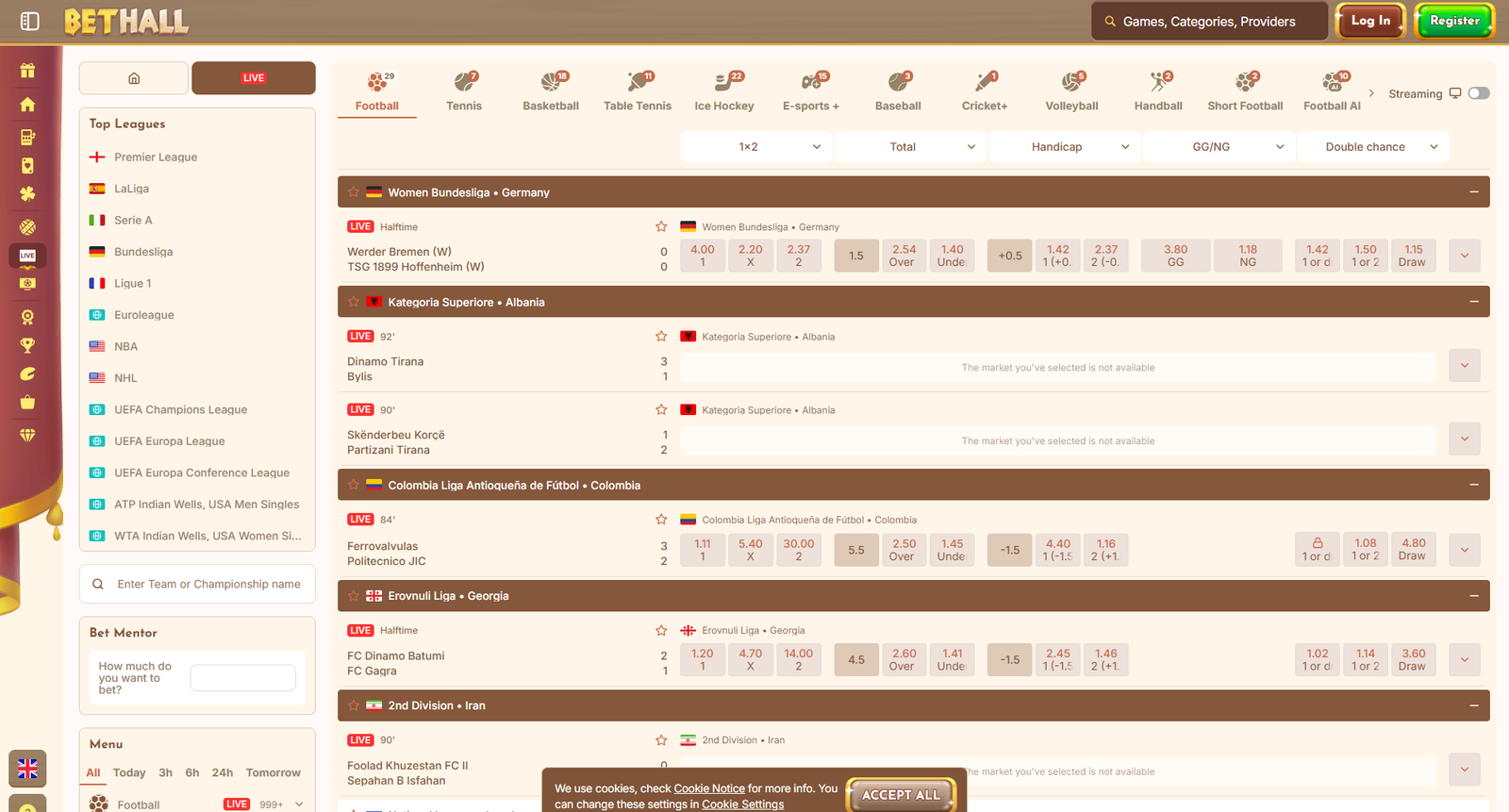
Task: Click the Register button
Action: [x=1453, y=21]
